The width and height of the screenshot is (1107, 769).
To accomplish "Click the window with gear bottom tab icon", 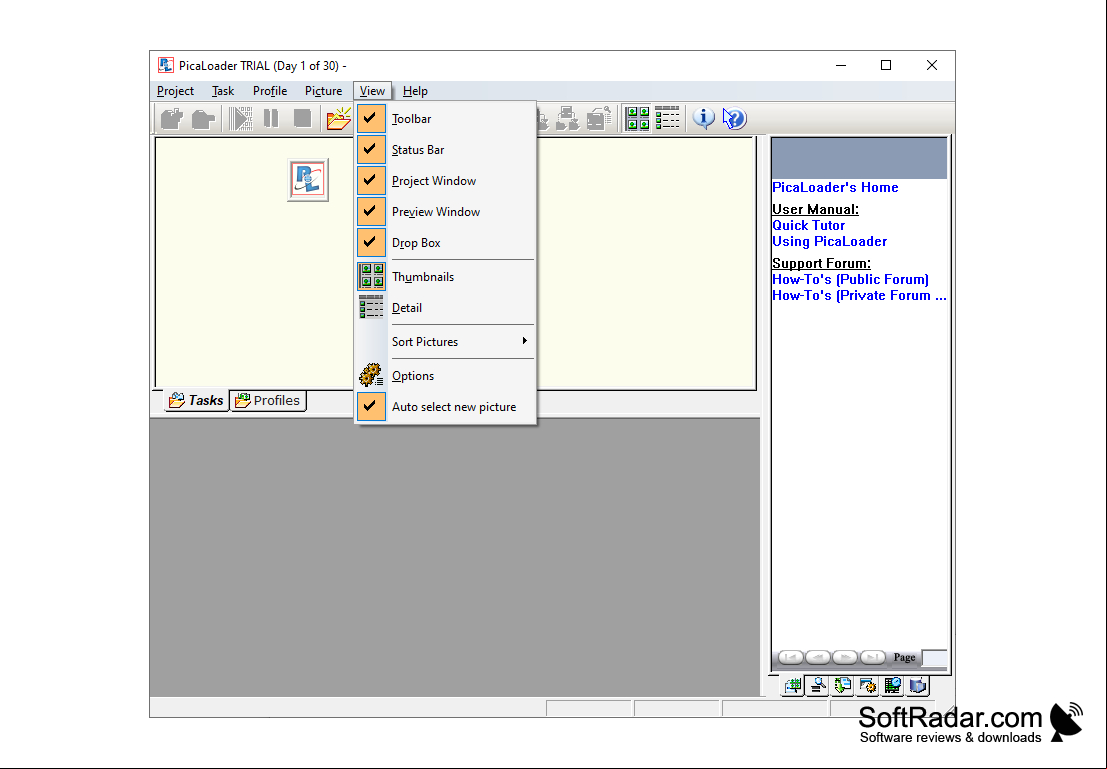I will [x=868, y=685].
